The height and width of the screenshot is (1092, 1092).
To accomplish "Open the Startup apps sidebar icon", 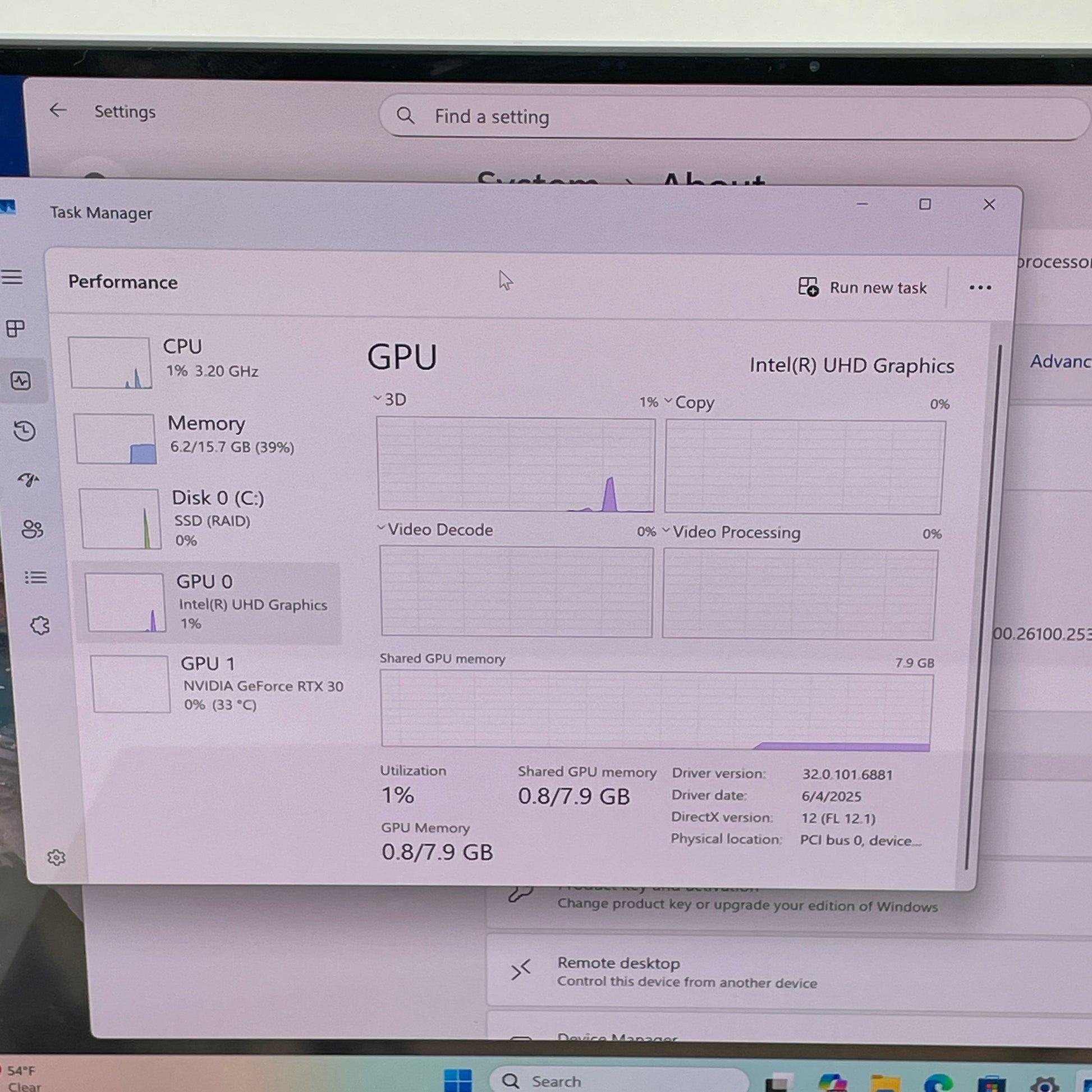I will pos(28,480).
